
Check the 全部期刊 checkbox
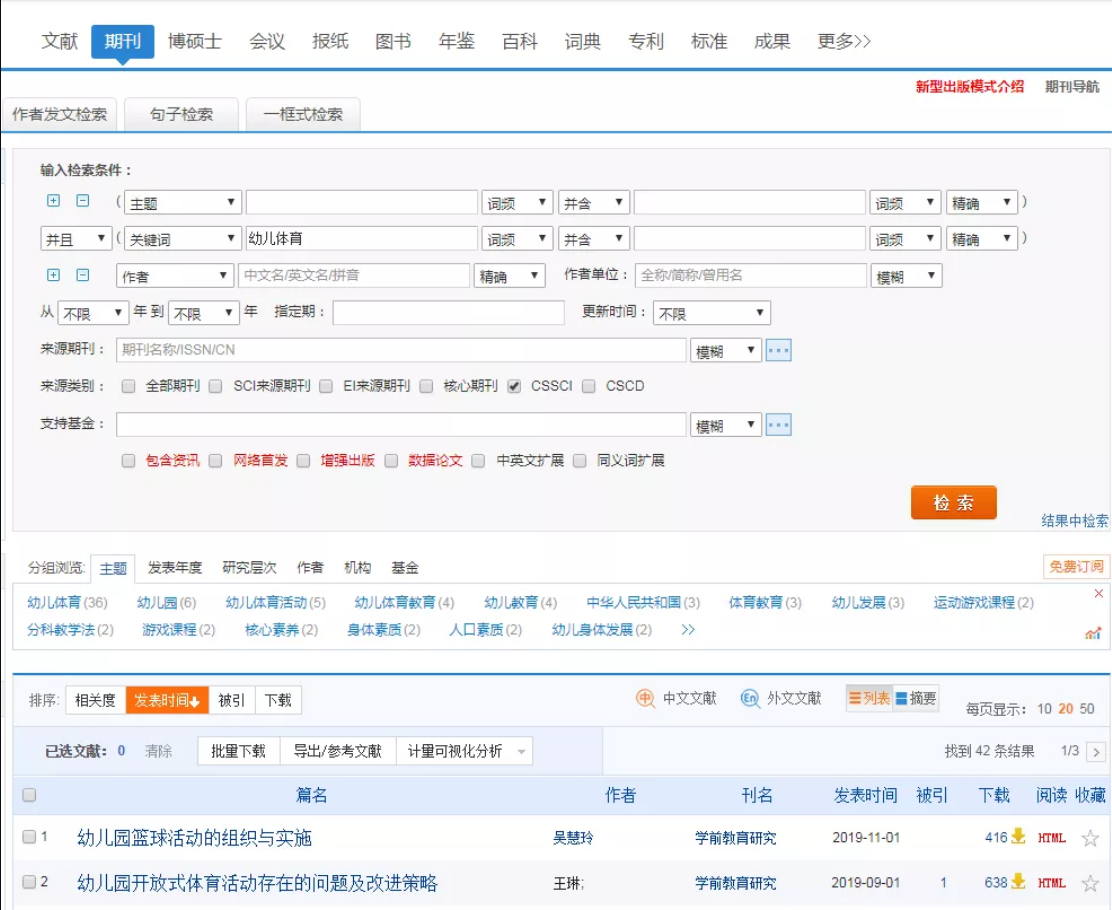[128, 387]
